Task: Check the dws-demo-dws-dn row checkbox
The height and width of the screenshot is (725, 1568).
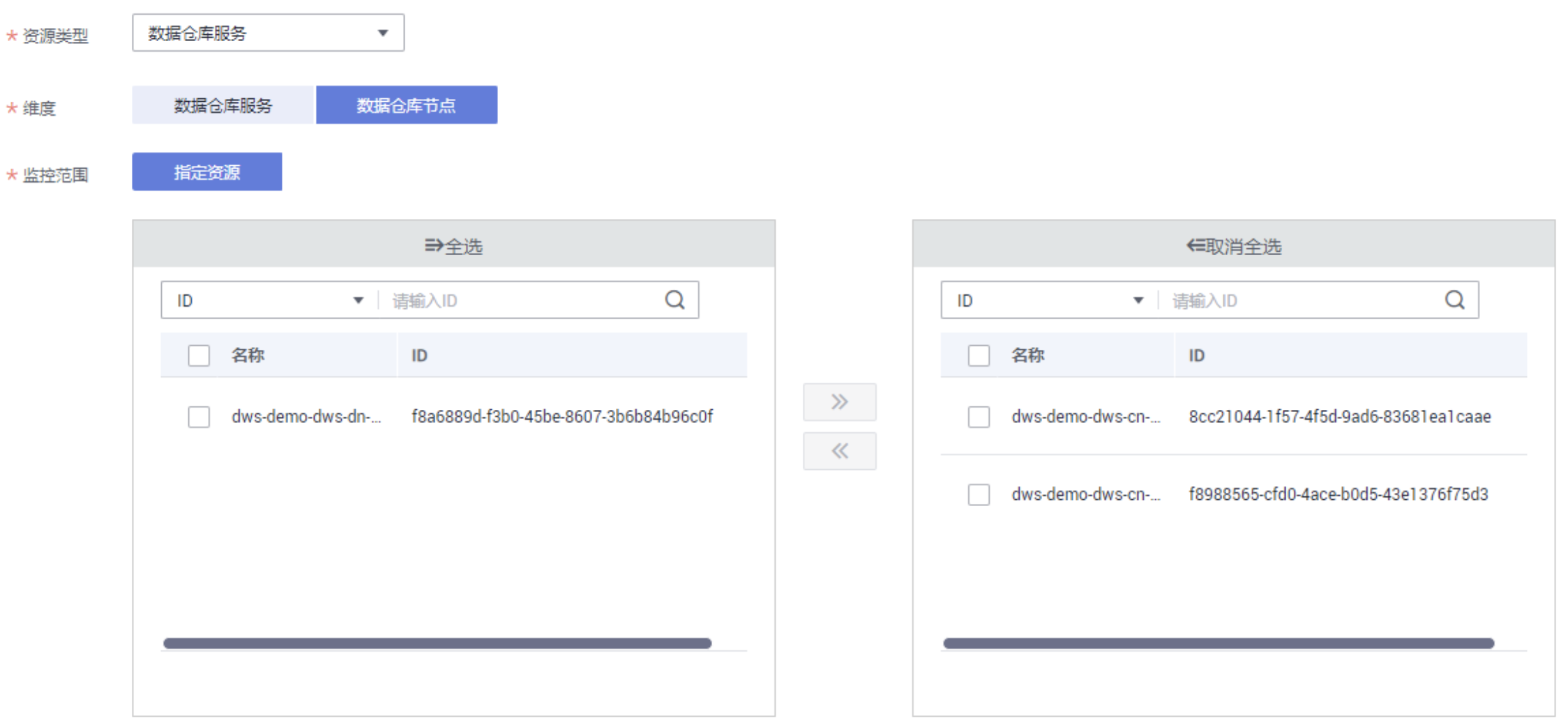Action: 199,417
